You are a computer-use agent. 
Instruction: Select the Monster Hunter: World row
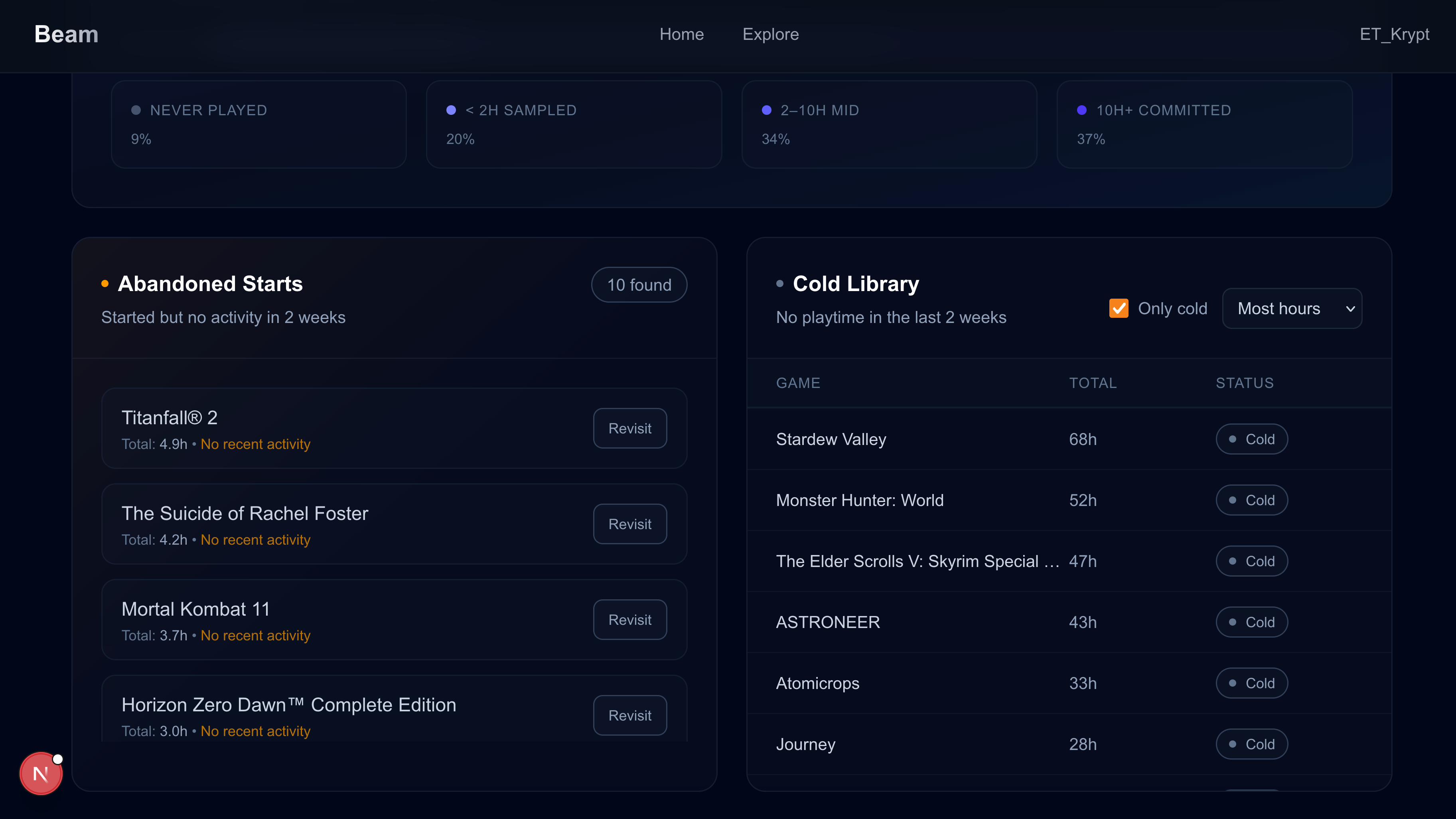pyautogui.click(x=859, y=500)
